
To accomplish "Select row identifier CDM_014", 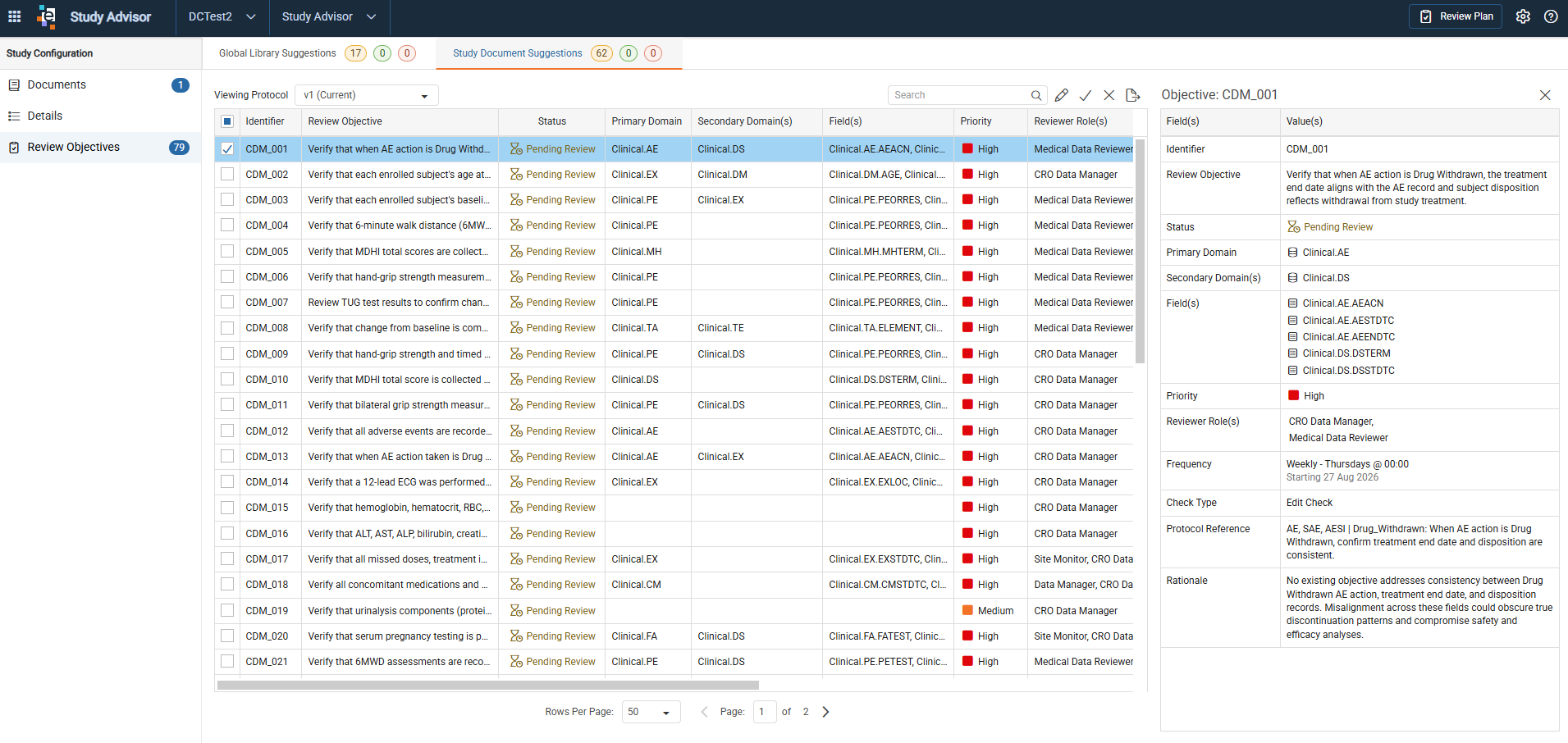I will pos(267,482).
